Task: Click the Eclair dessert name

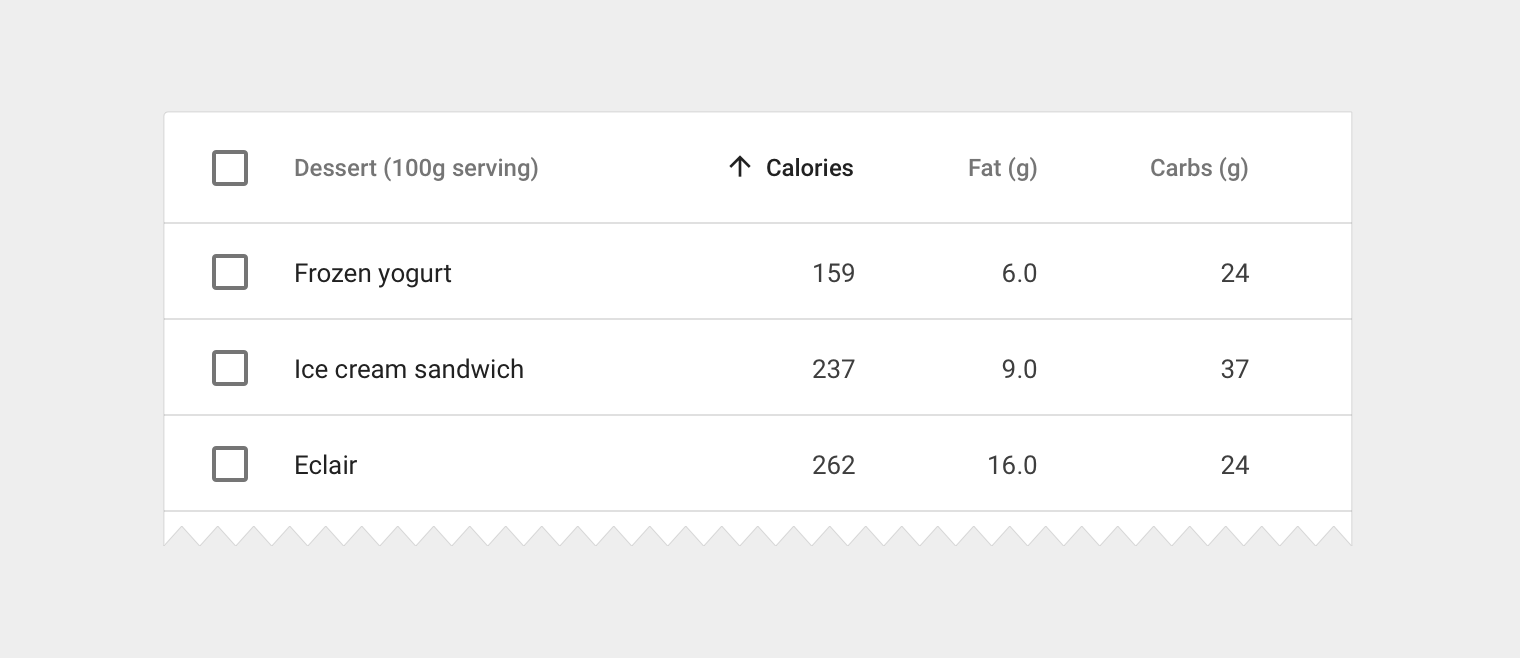Action: (x=325, y=465)
